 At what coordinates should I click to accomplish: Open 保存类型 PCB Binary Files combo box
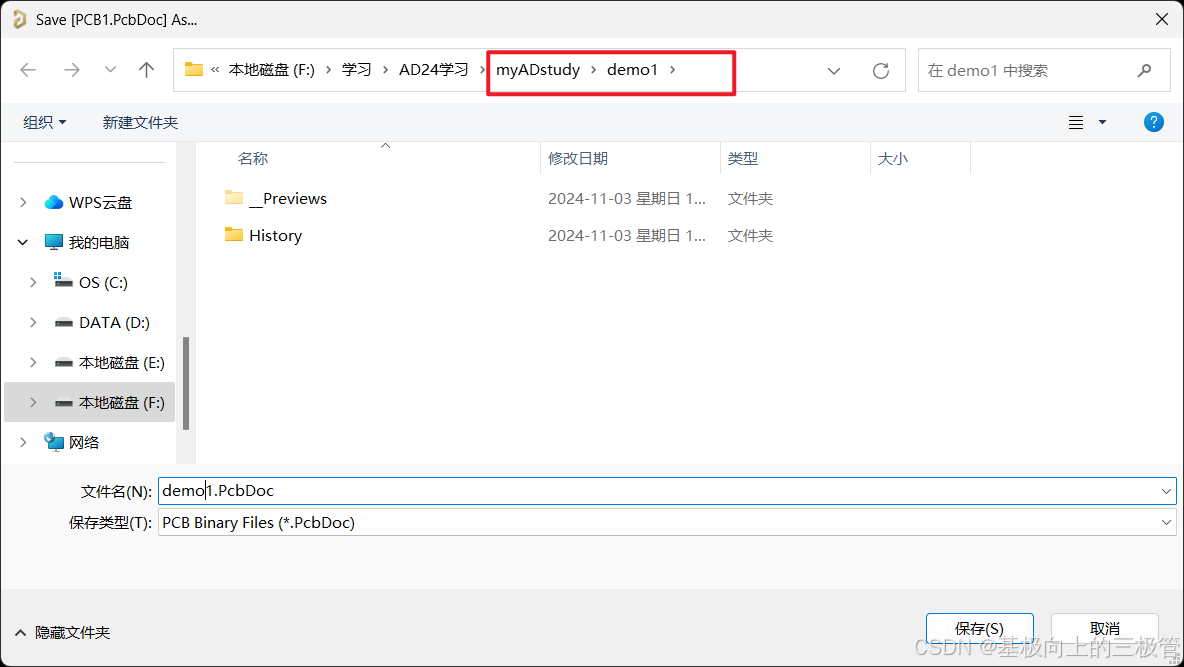pyautogui.click(x=667, y=523)
